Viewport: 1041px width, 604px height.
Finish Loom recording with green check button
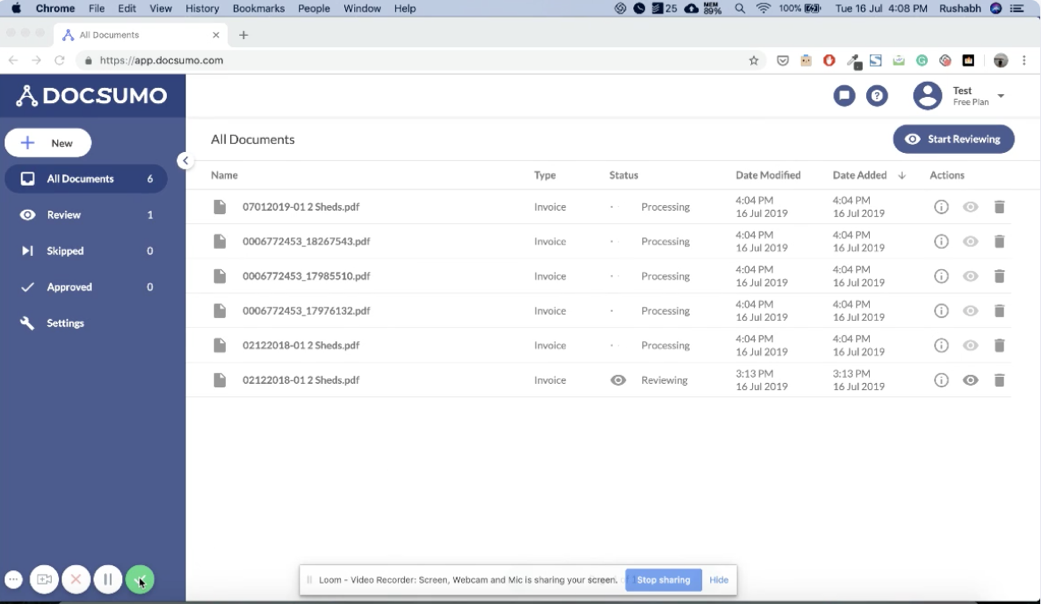tap(139, 579)
